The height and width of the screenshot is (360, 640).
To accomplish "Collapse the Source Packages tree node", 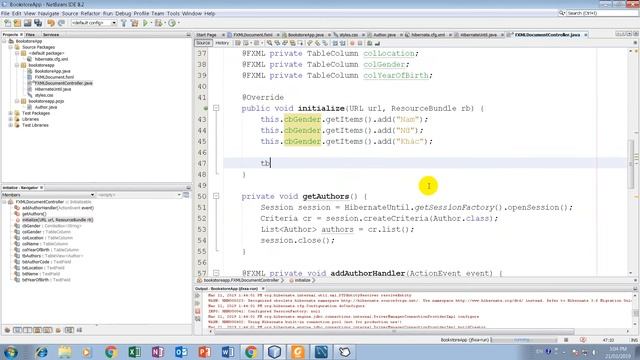I will click(11, 47).
